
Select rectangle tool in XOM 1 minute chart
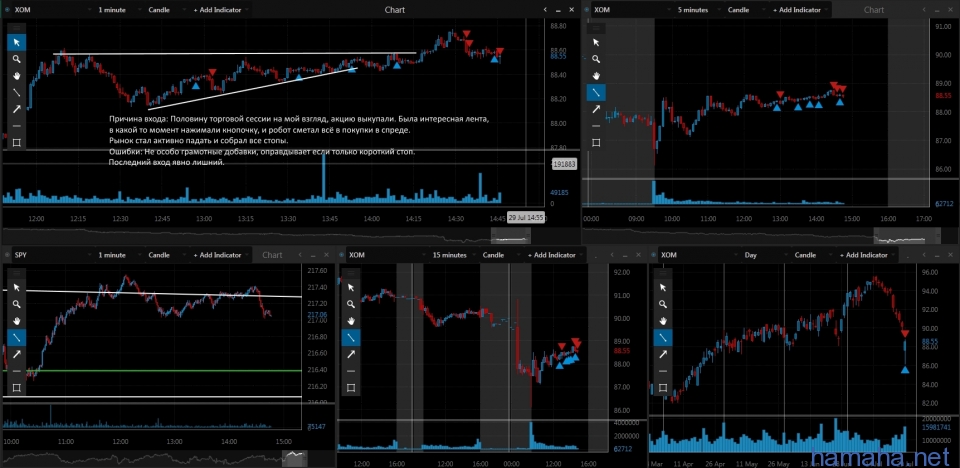[x=17, y=142]
